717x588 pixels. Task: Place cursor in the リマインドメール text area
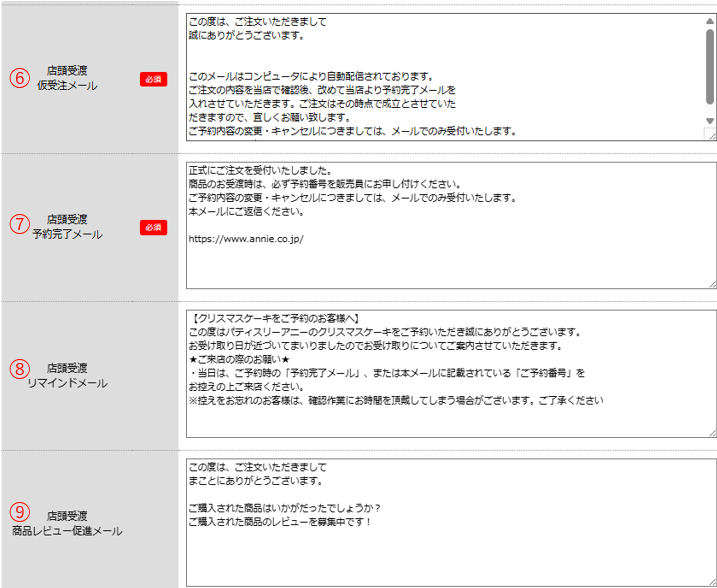point(450,420)
